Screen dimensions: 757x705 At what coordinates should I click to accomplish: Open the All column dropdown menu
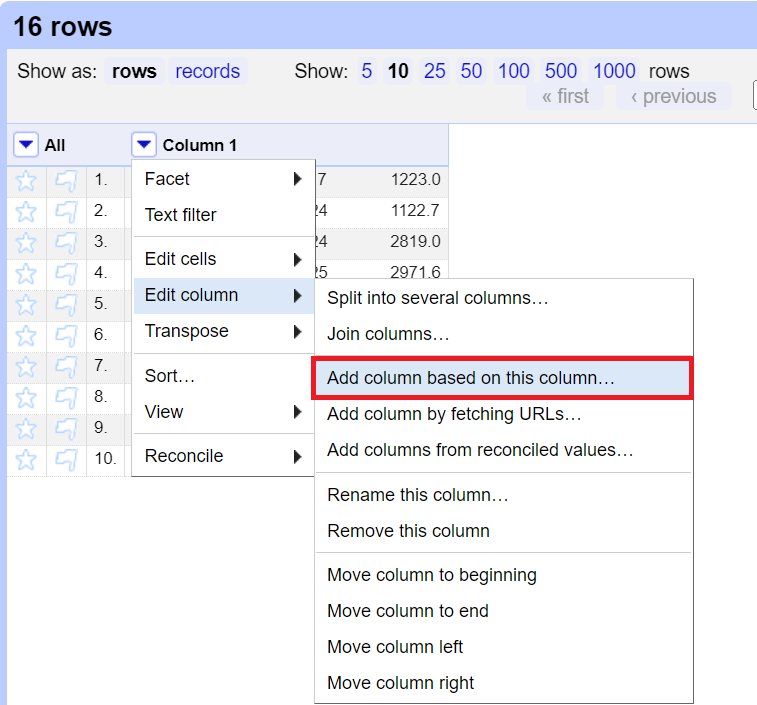point(26,144)
